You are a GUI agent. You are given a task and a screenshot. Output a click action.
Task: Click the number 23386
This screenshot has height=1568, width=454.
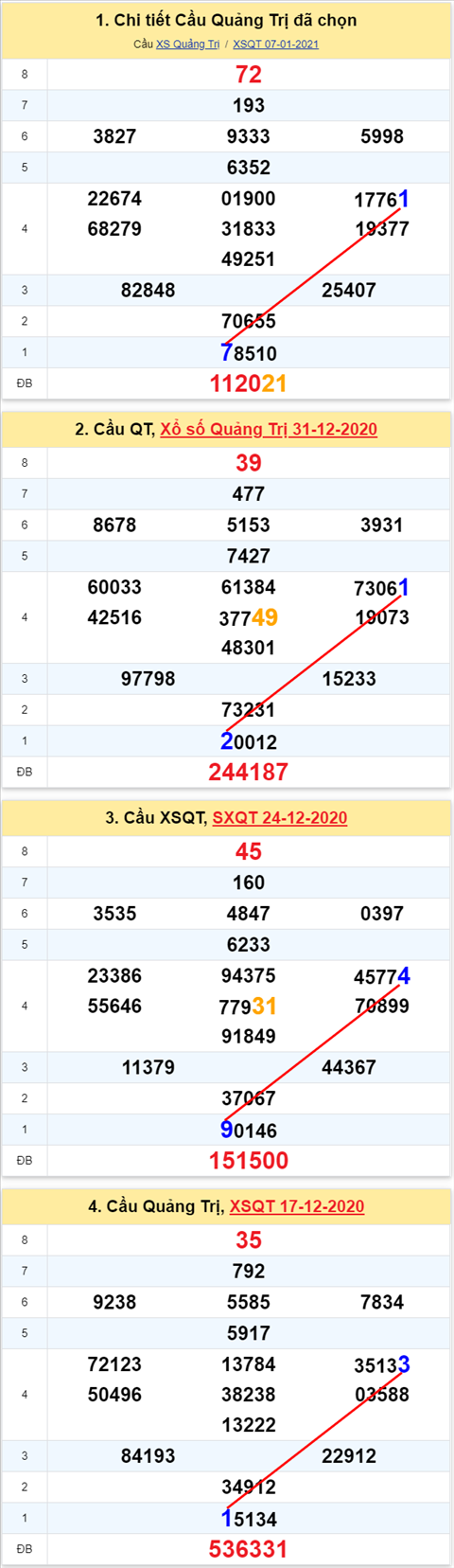tap(114, 975)
